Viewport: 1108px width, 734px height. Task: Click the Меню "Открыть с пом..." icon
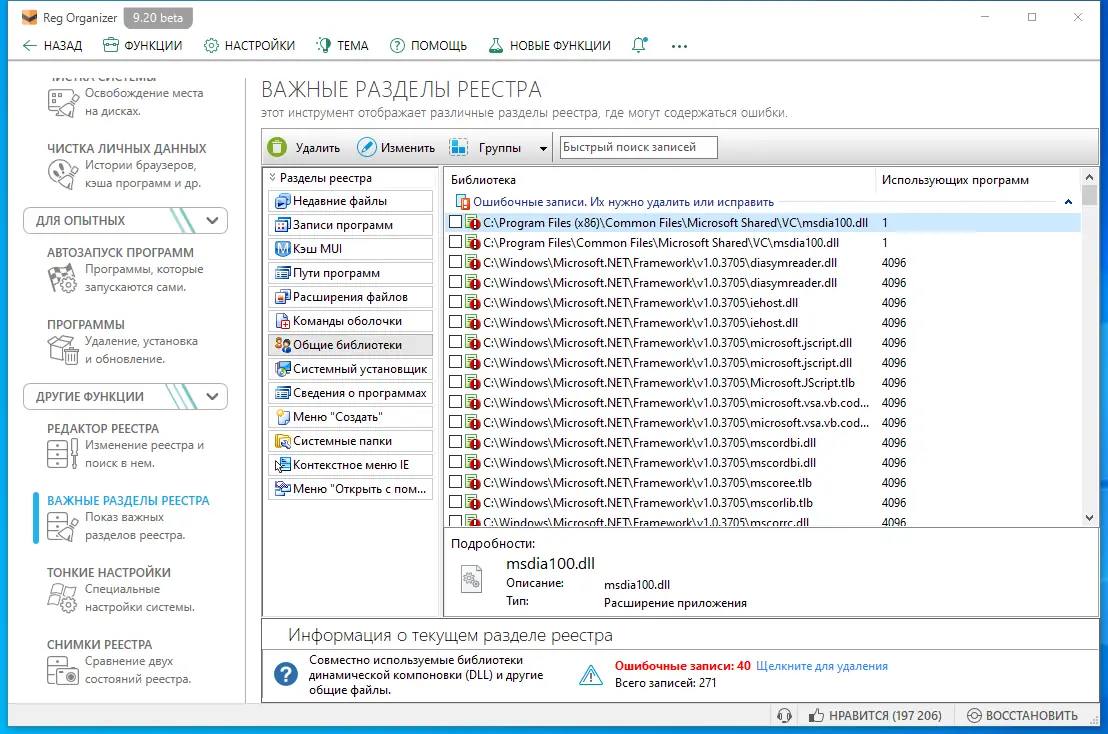click(x=283, y=489)
